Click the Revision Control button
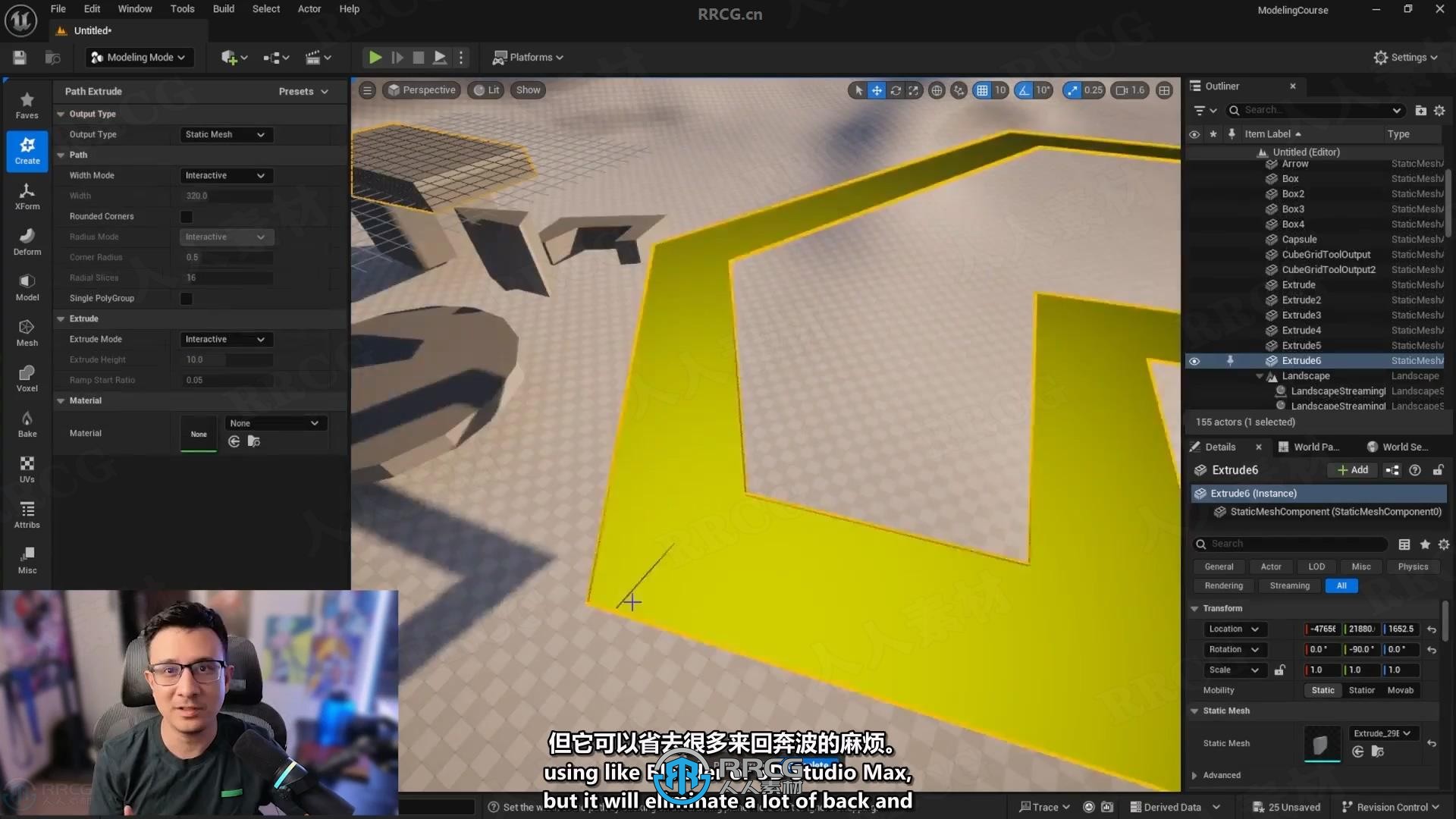The height and width of the screenshot is (819, 1456). click(1390, 807)
